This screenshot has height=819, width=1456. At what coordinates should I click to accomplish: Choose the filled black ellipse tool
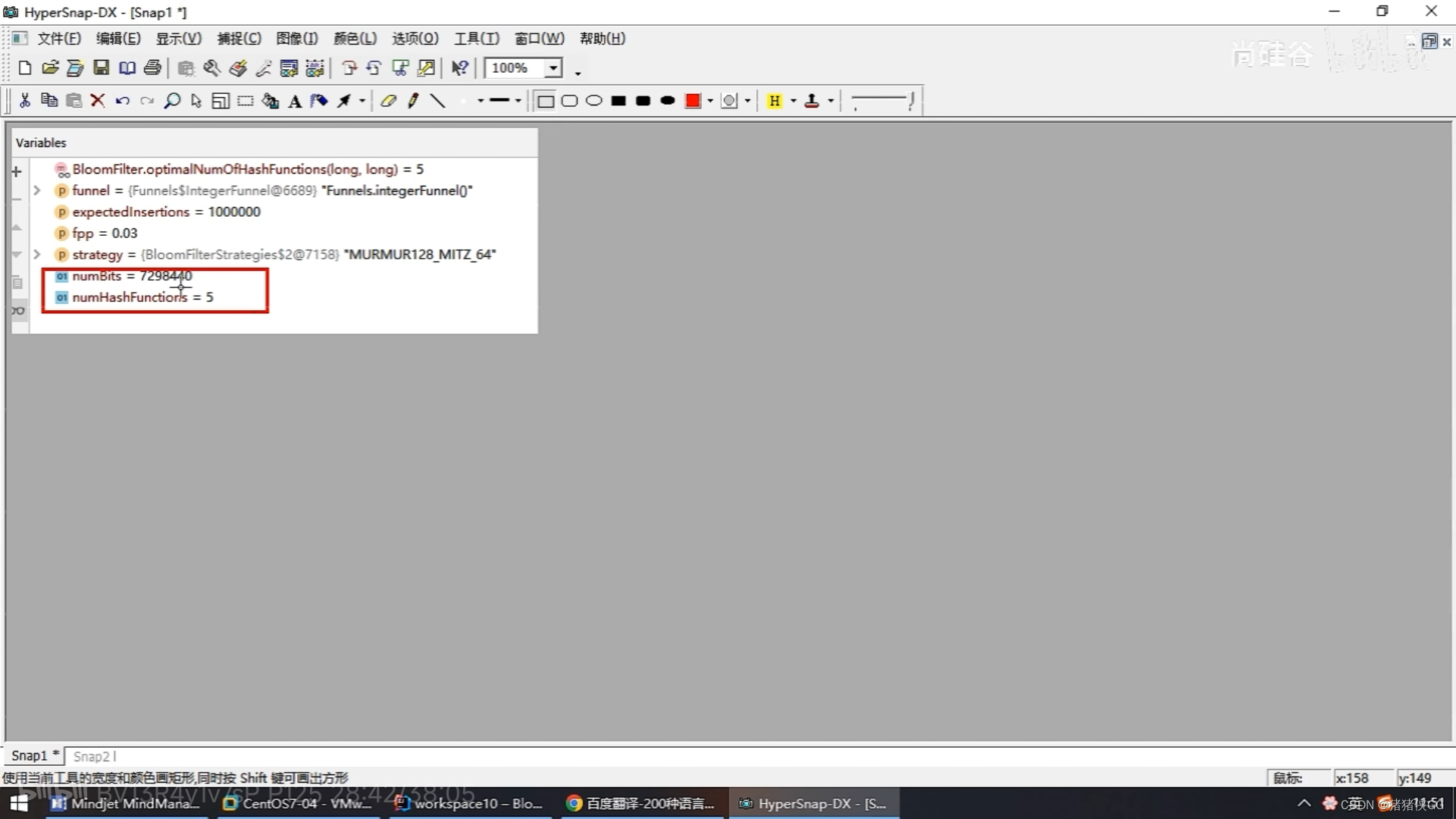tap(668, 101)
